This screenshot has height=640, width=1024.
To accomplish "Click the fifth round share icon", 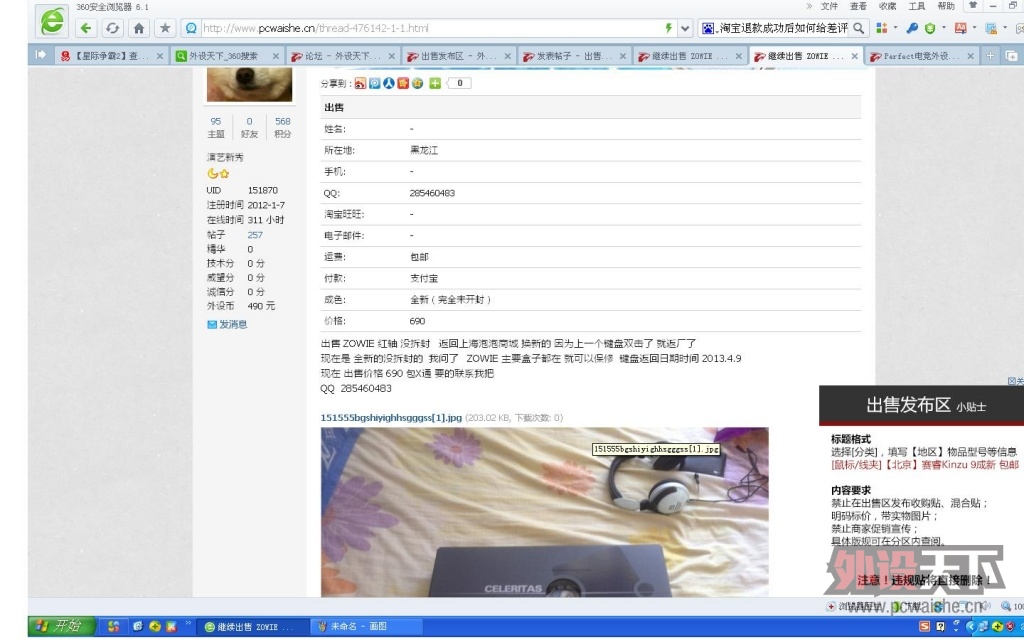I will pos(417,83).
